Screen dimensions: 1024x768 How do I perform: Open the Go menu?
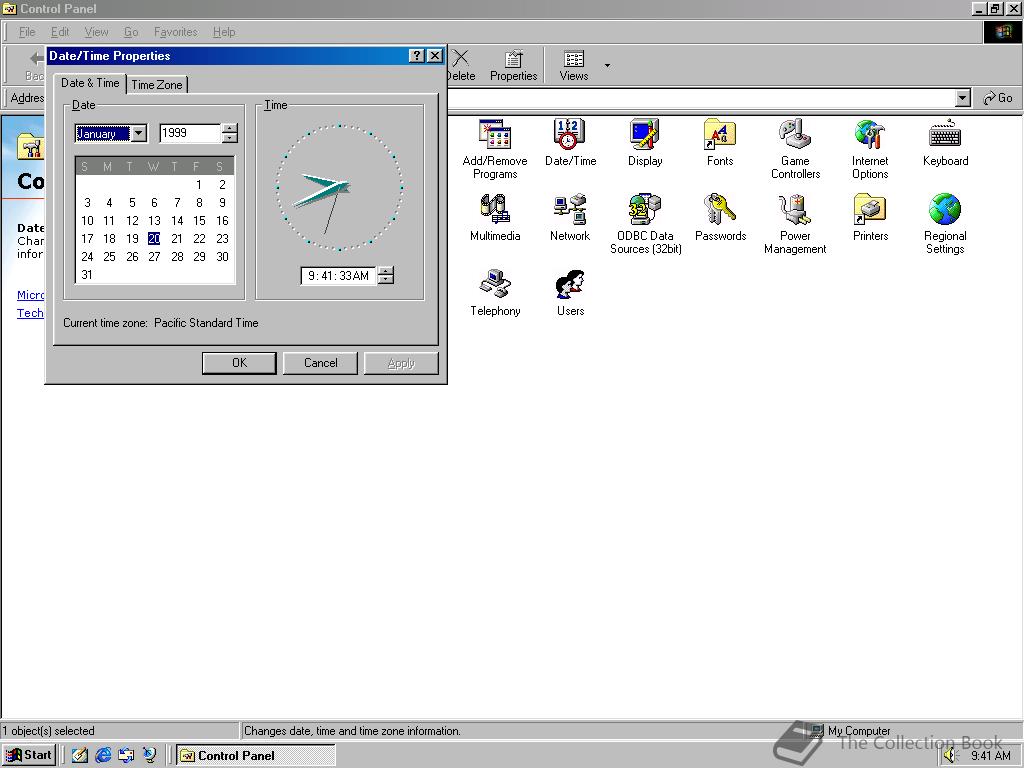point(131,32)
